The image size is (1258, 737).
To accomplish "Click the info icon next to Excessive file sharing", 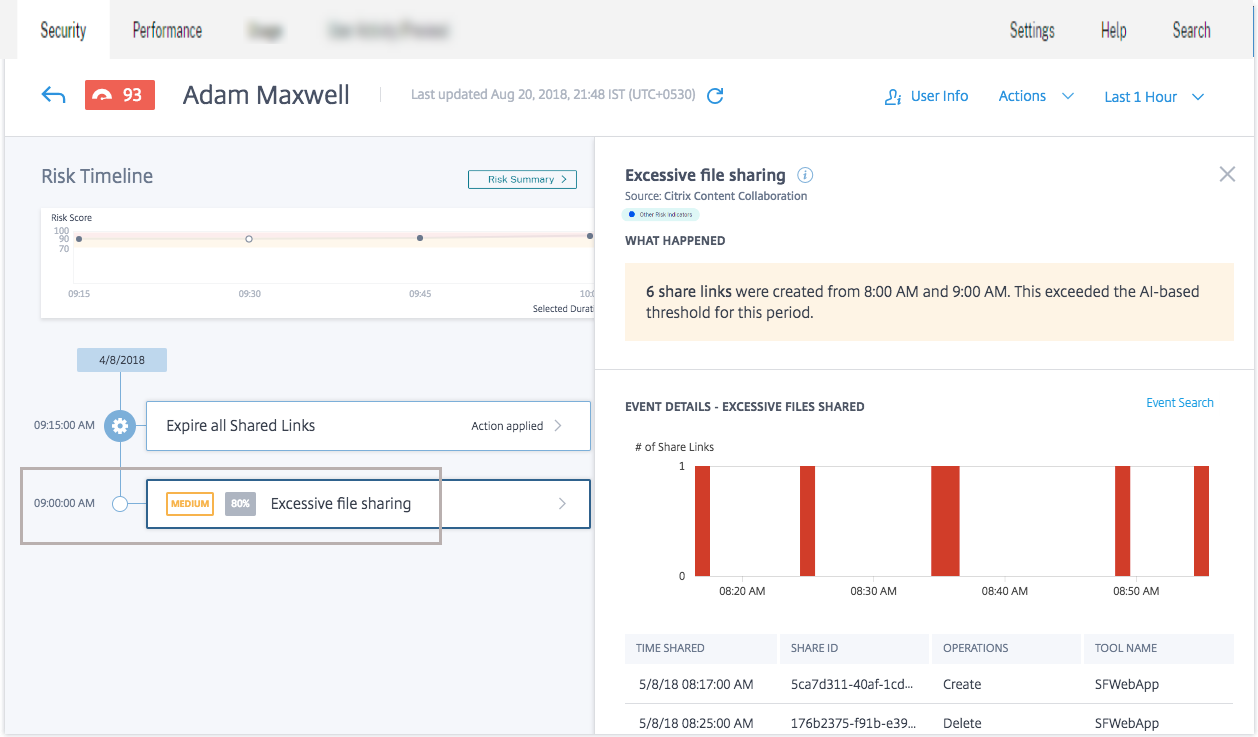I will (806, 175).
